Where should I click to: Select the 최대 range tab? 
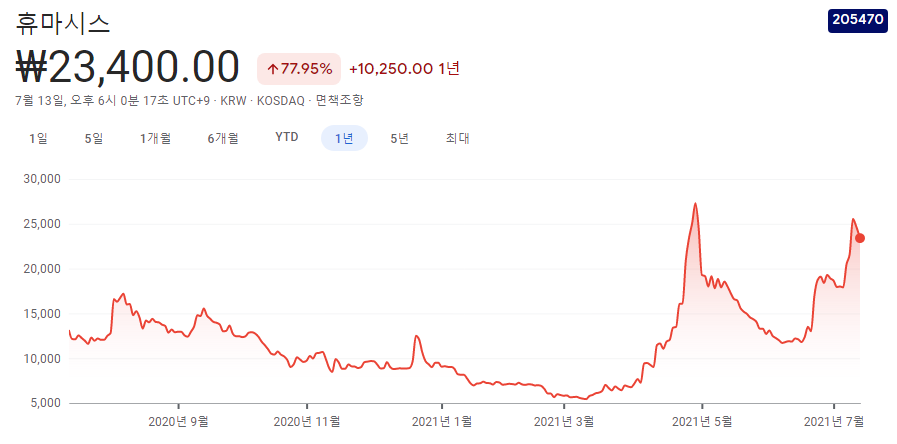458,138
